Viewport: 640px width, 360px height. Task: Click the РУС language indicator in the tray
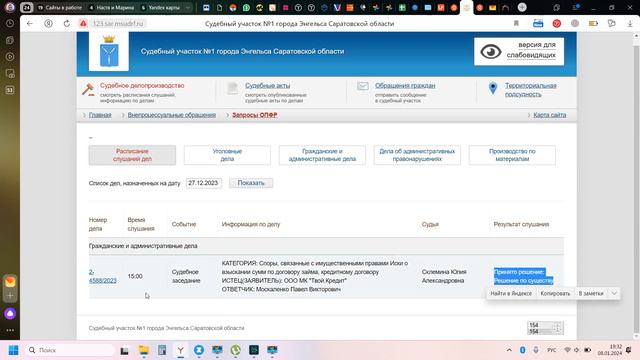point(551,350)
